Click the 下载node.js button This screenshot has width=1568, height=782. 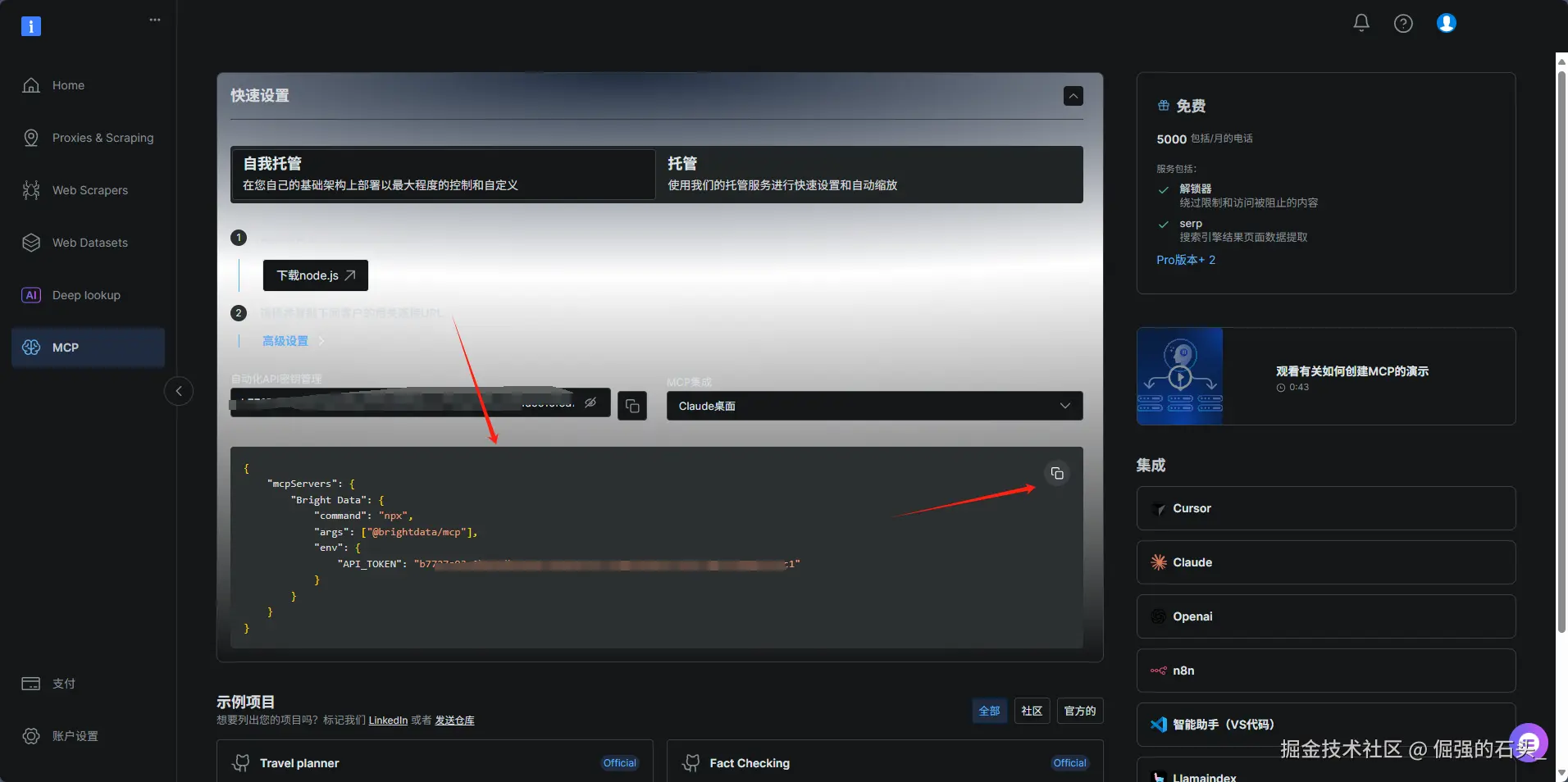point(316,275)
